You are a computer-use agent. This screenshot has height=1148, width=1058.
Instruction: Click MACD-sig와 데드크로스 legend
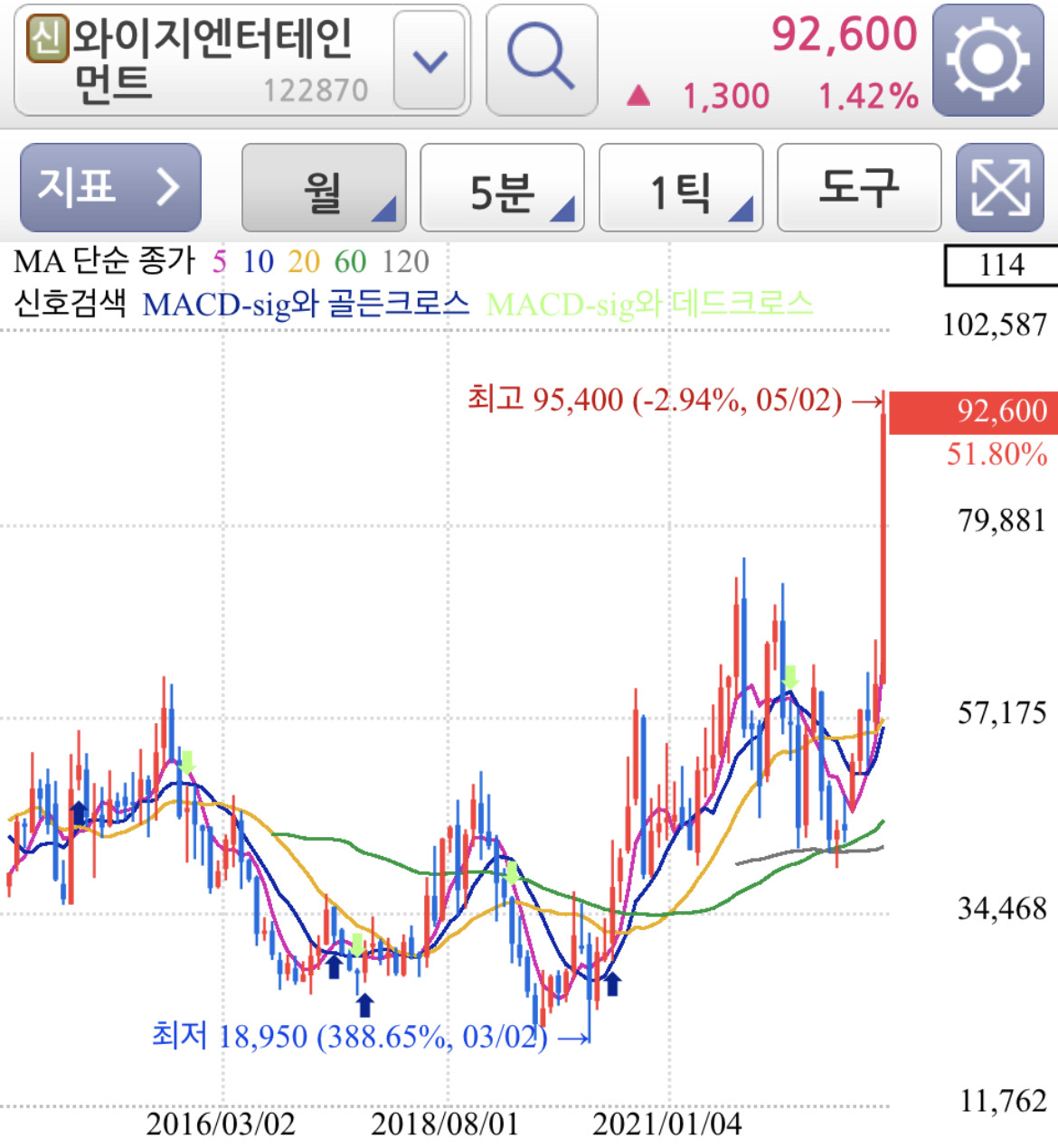tap(649, 304)
